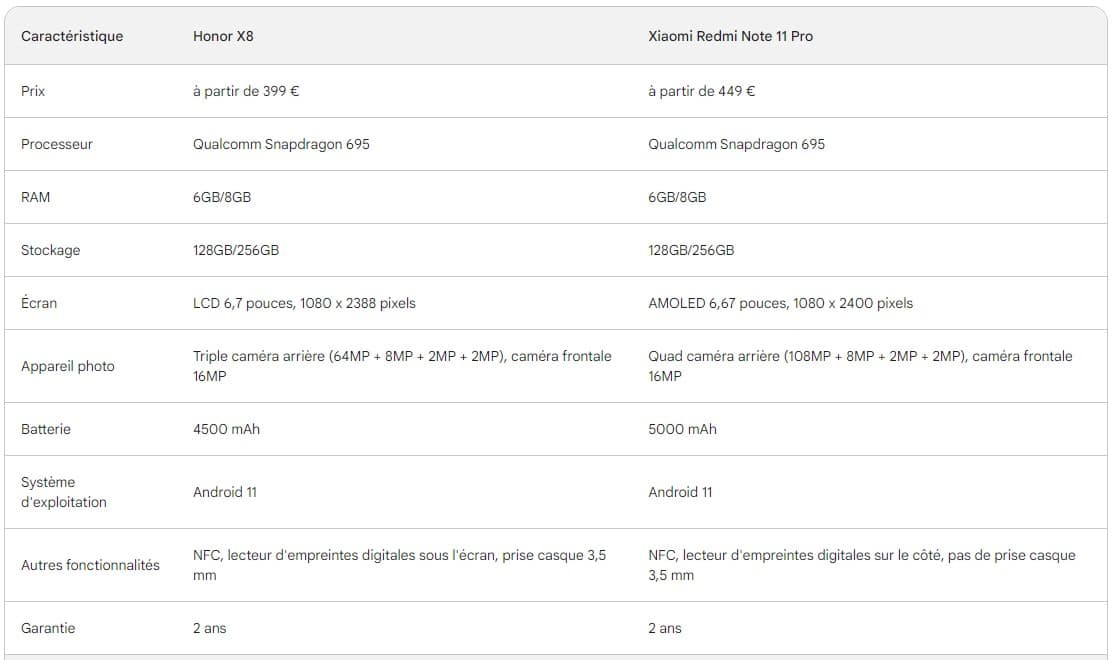The width and height of the screenshot is (1118, 660).
Task: Select the Stockage row label
Action: tap(50, 250)
